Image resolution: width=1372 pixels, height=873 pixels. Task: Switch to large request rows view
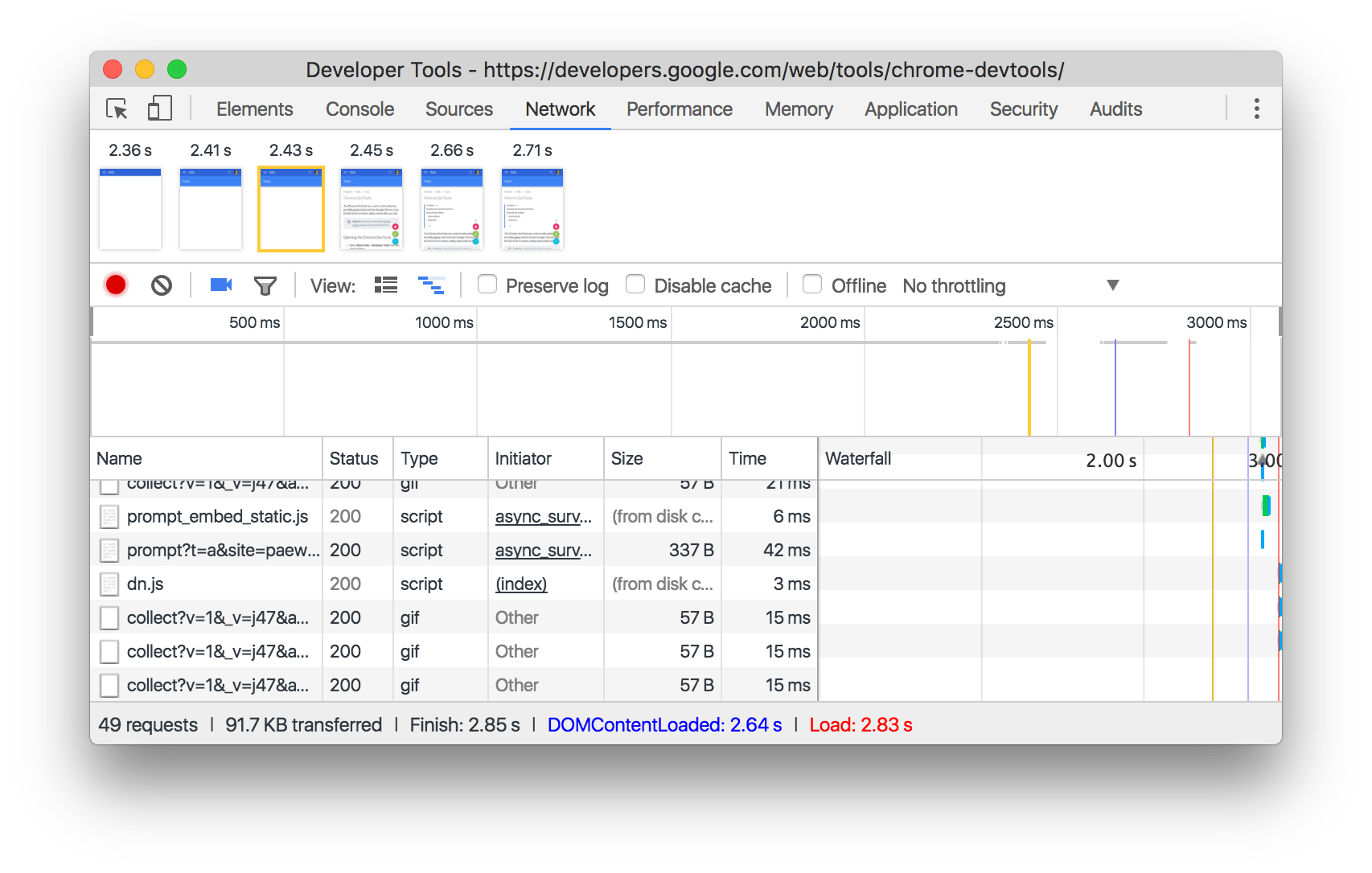[x=386, y=285]
